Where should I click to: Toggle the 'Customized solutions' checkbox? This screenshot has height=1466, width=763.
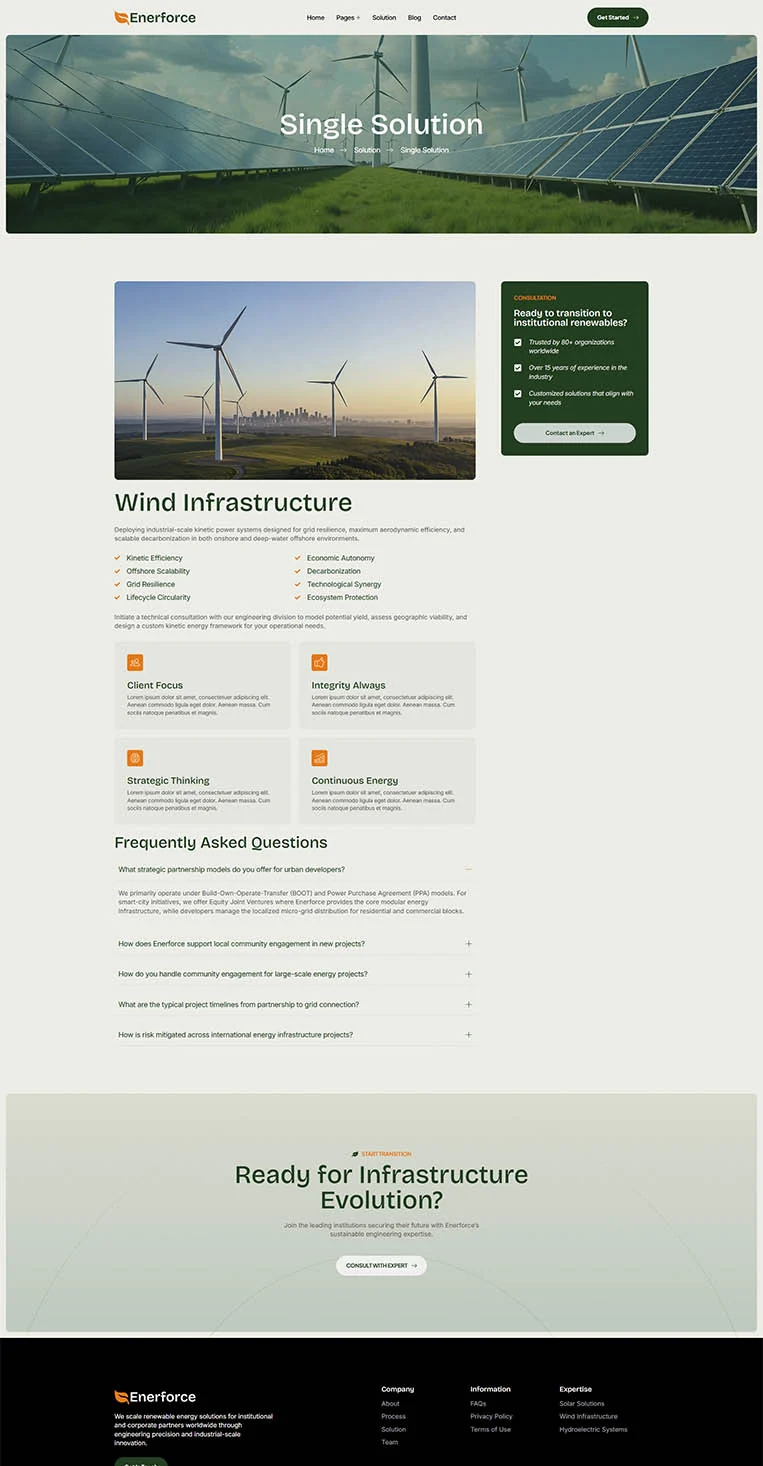518,394
